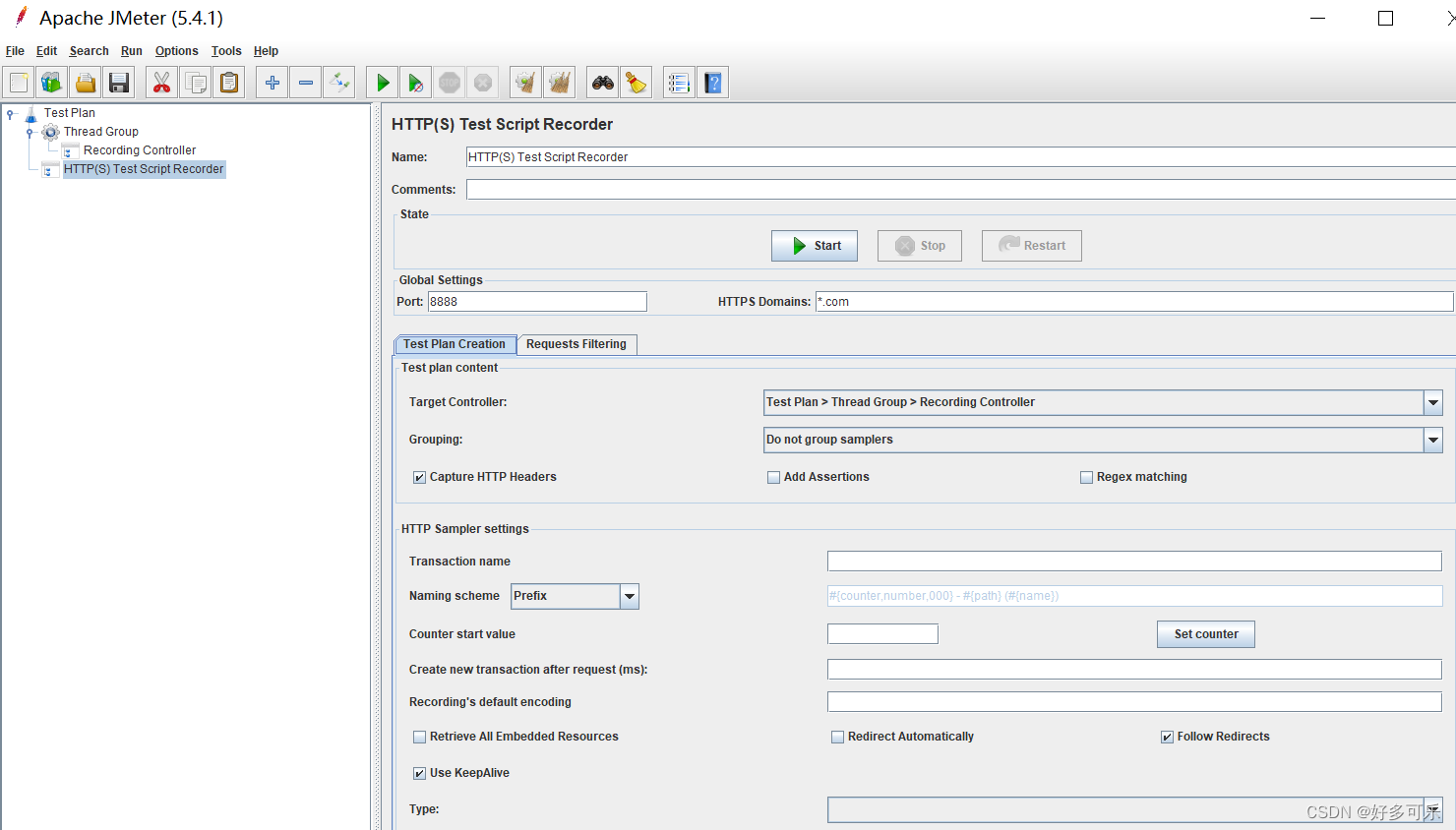Click the JMeter feather logo icon
Image resolution: width=1456 pixels, height=830 pixels.
click(x=21, y=17)
